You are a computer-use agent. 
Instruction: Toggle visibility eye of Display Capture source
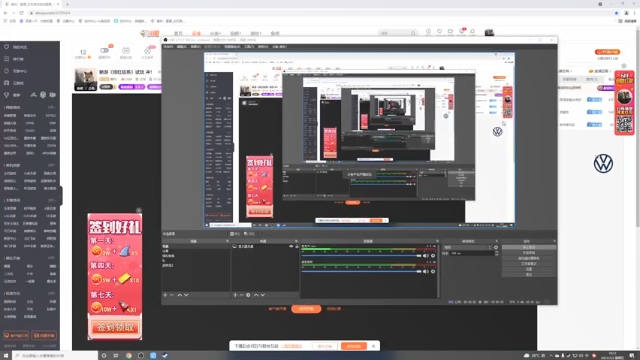pyautogui.click(x=291, y=247)
